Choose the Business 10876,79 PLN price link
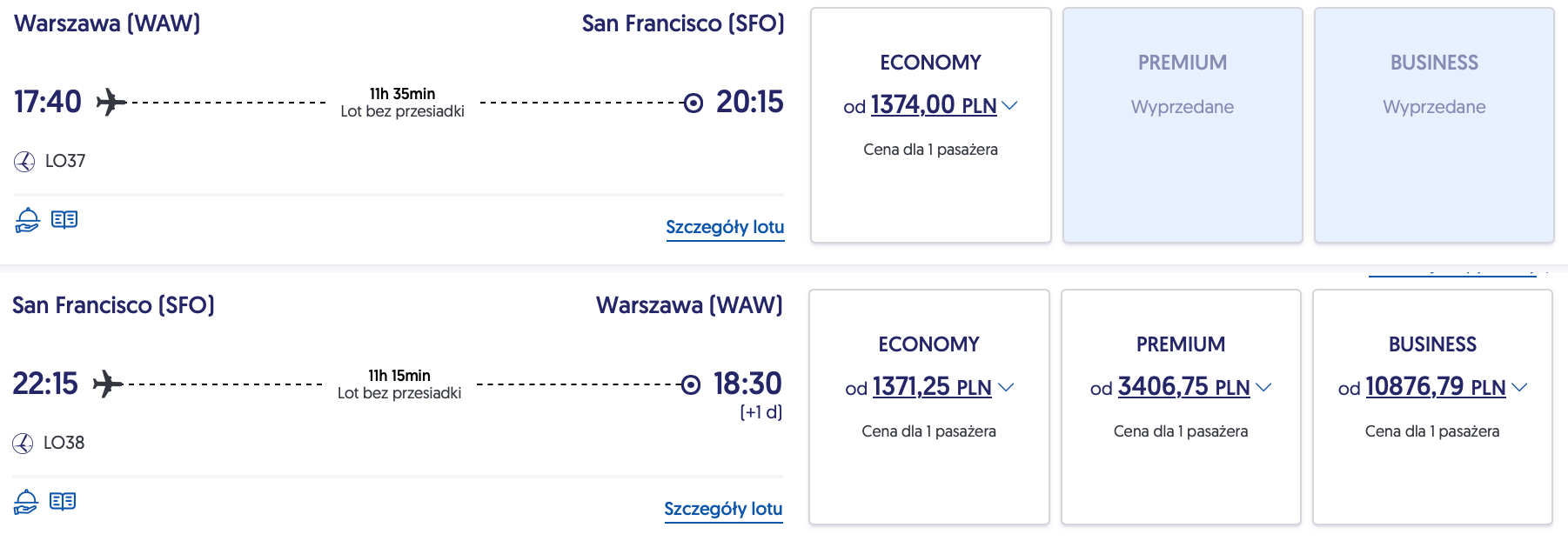The image size is (1568, 541). [x=1435, y=387]
